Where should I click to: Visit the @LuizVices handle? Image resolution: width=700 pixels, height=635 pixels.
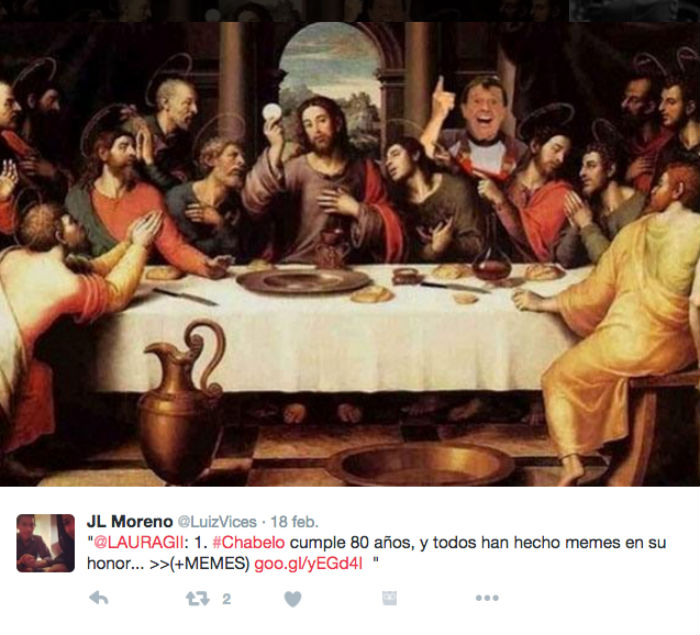[x=217, y=522]
